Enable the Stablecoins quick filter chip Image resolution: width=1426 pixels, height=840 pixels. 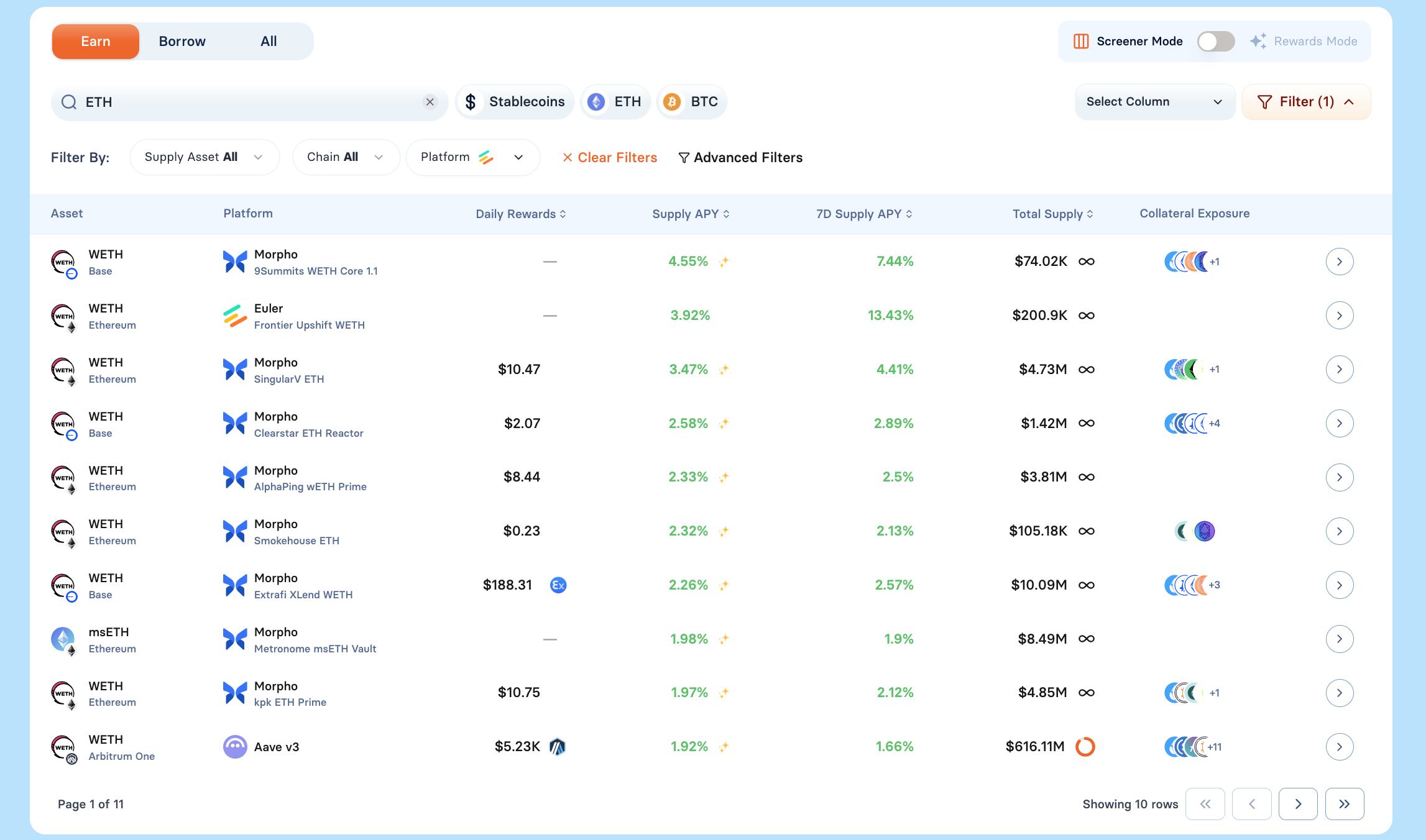point(515,102)
